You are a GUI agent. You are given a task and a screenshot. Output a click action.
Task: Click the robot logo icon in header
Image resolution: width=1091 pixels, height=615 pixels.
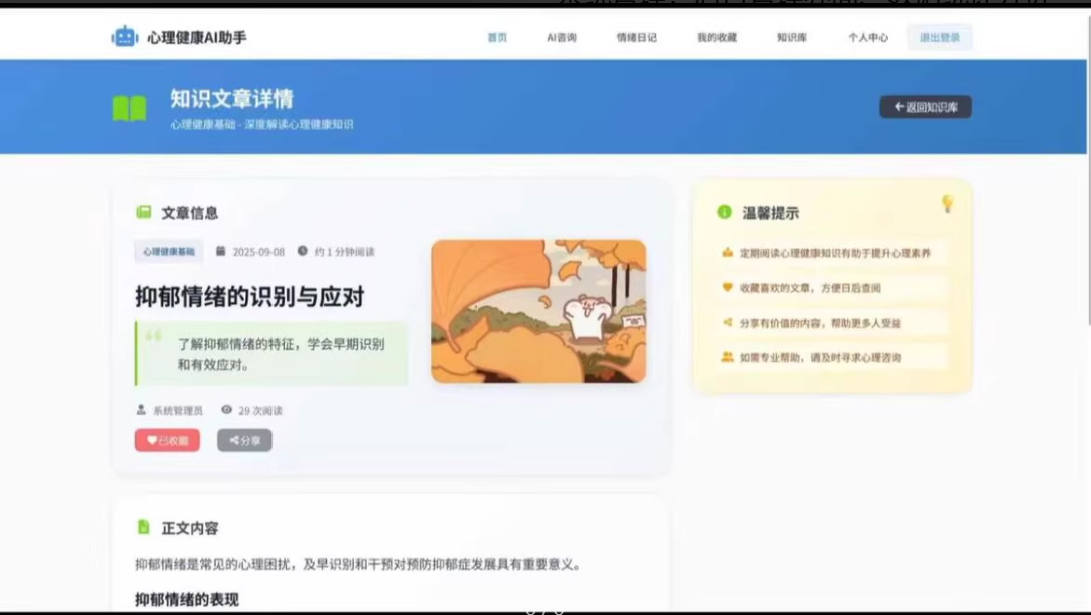pos(125,37)
